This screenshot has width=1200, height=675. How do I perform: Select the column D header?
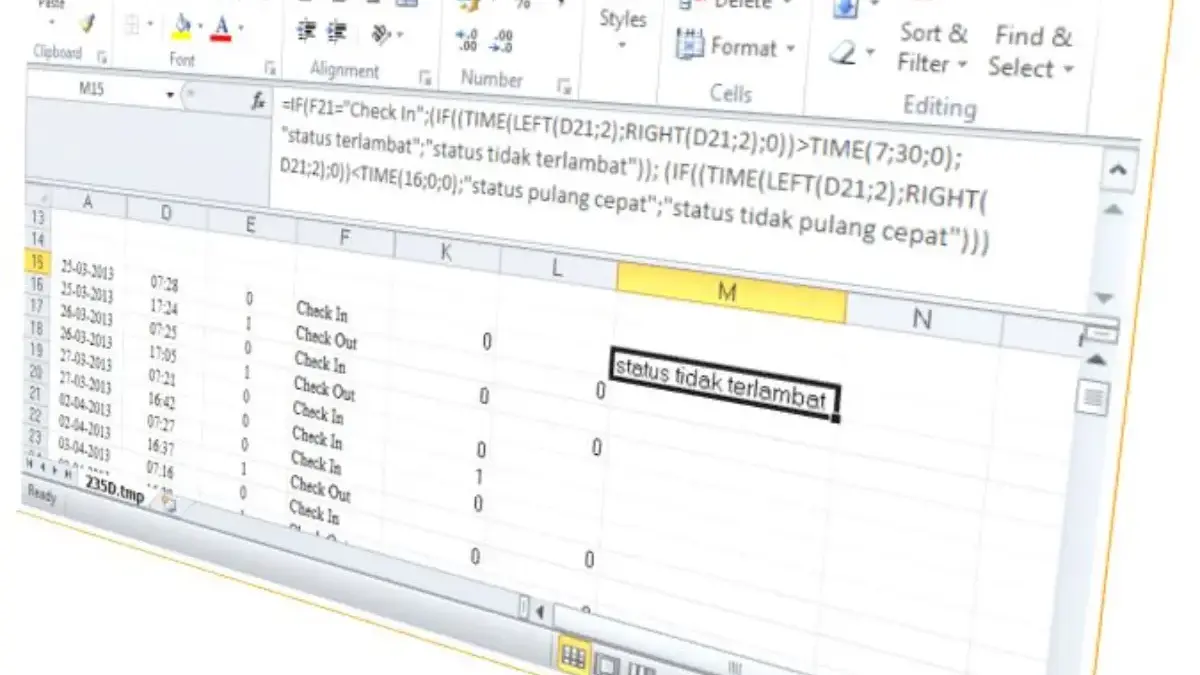(x=166, y=213)
